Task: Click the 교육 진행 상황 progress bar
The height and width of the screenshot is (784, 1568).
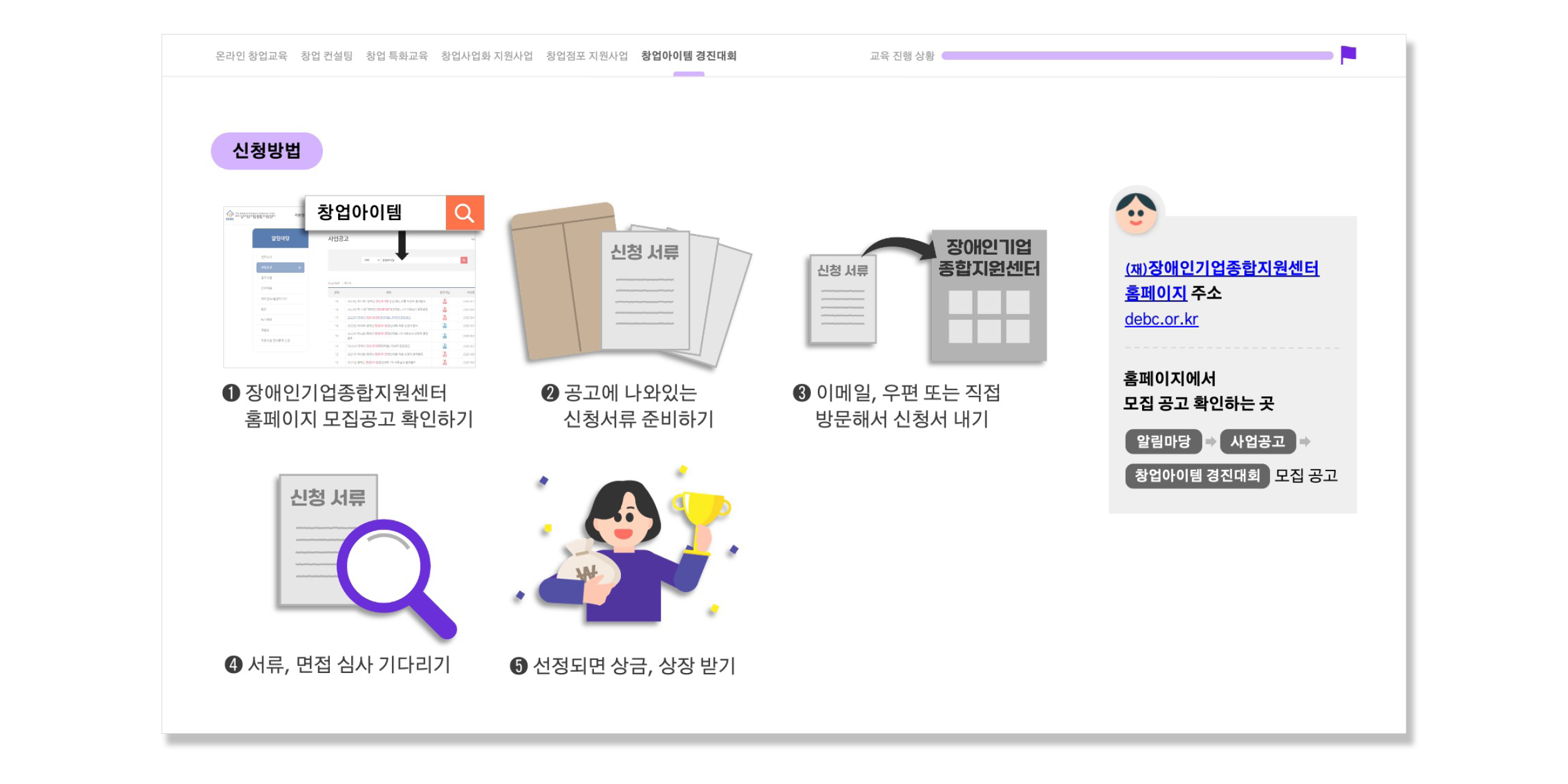Action: click(x=1137, y=56)
